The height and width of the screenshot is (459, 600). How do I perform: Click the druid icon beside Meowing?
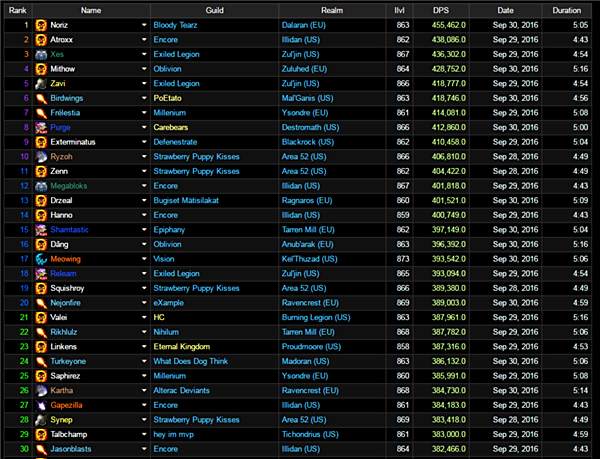pos(41,259)
